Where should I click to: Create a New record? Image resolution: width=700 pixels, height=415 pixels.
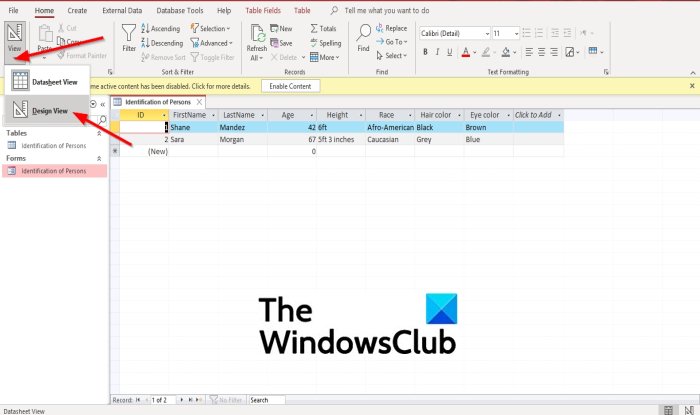(281, 29)
